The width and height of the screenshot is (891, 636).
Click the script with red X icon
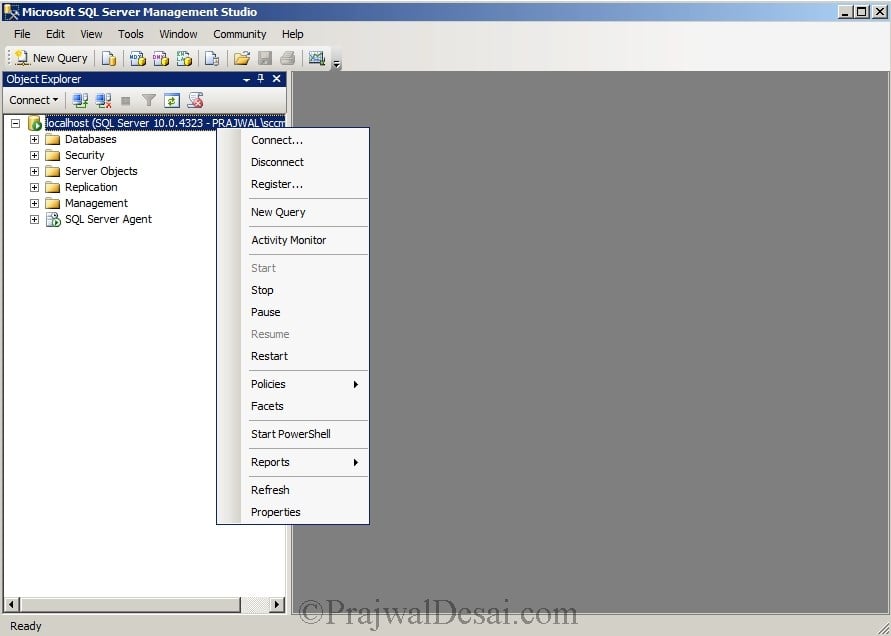[x=195, y=101]
